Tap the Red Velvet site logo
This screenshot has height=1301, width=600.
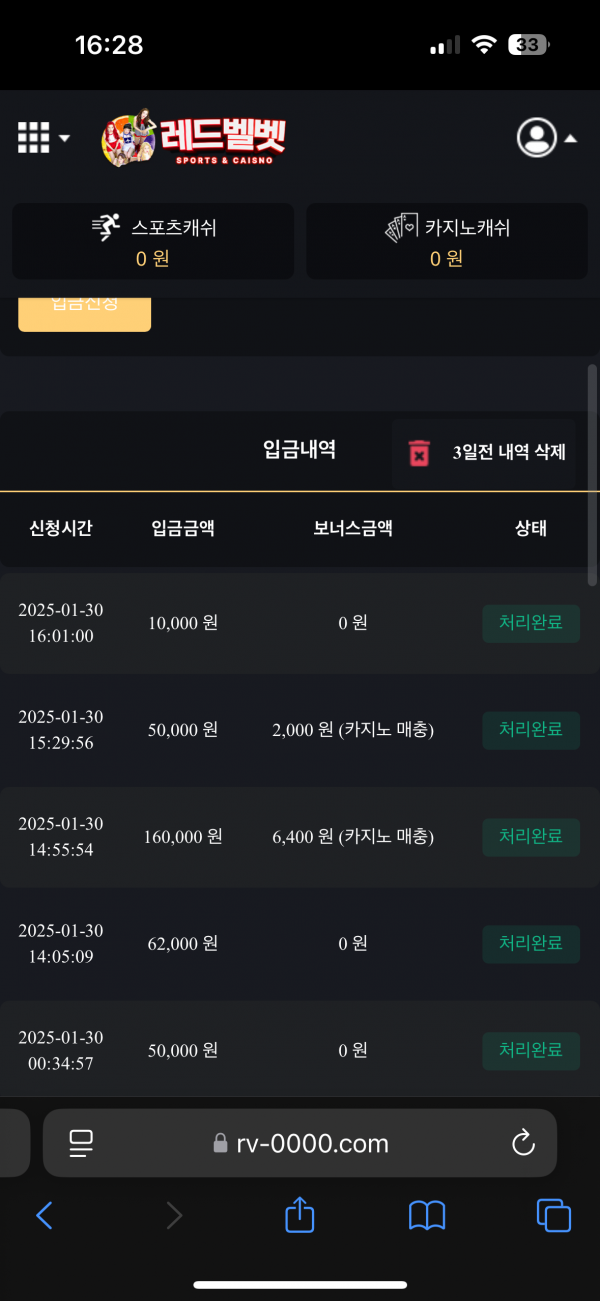[194, 138]
